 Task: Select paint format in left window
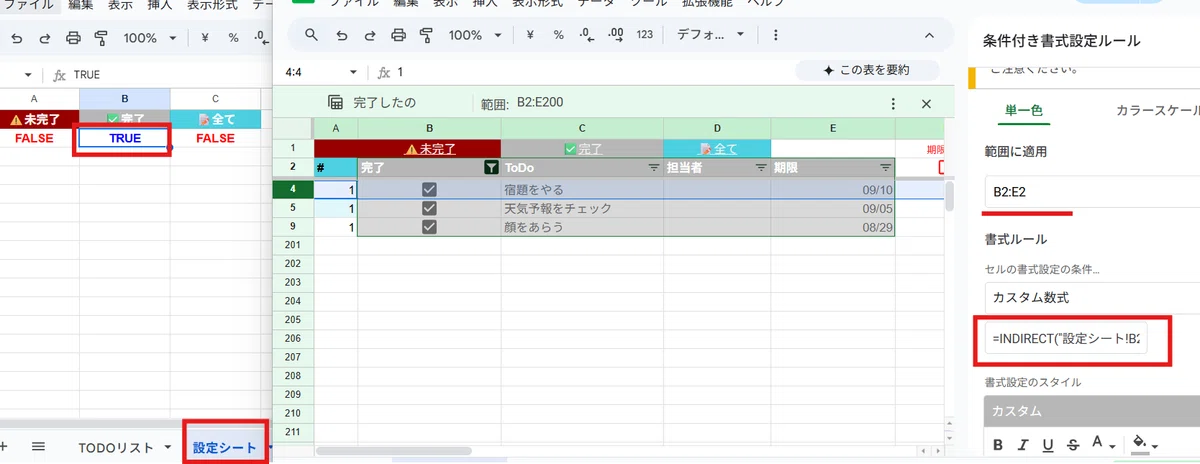tap(101, 38)
